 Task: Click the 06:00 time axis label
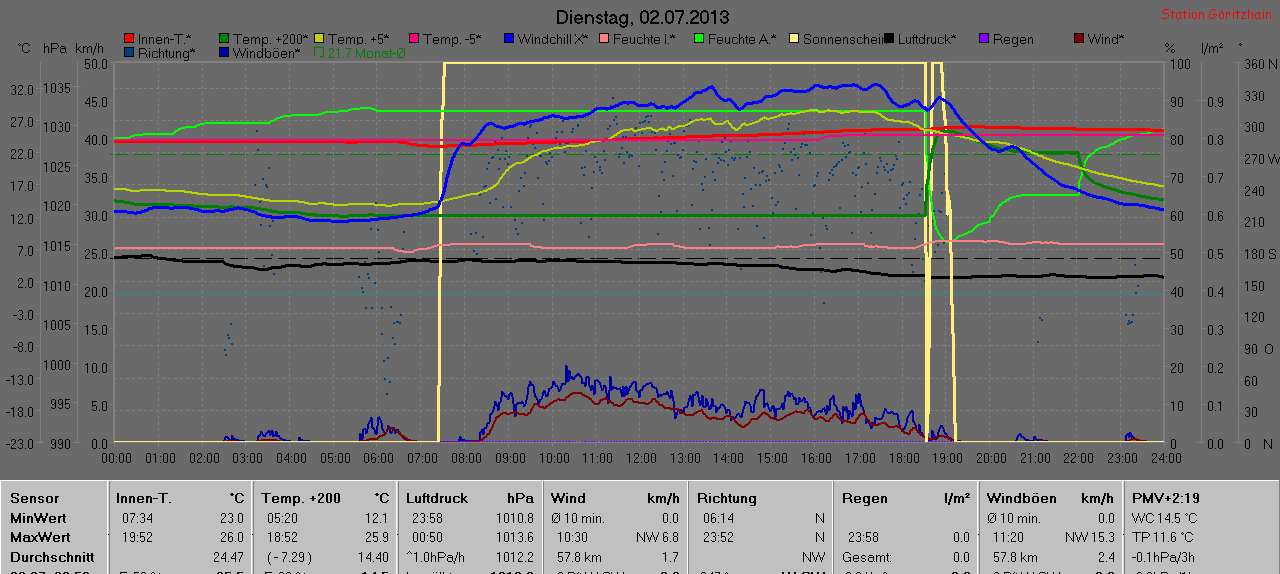click(379, 457)
